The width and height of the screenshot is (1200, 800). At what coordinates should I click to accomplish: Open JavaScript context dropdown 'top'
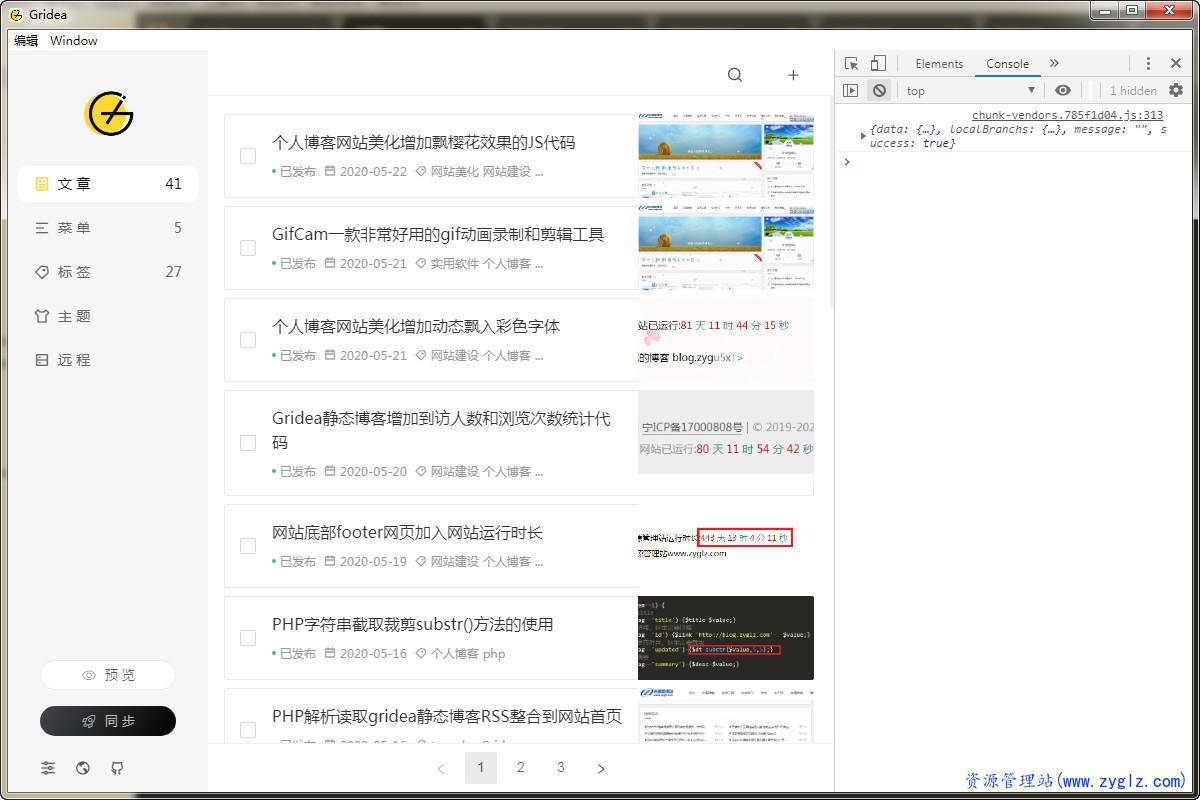970,90
